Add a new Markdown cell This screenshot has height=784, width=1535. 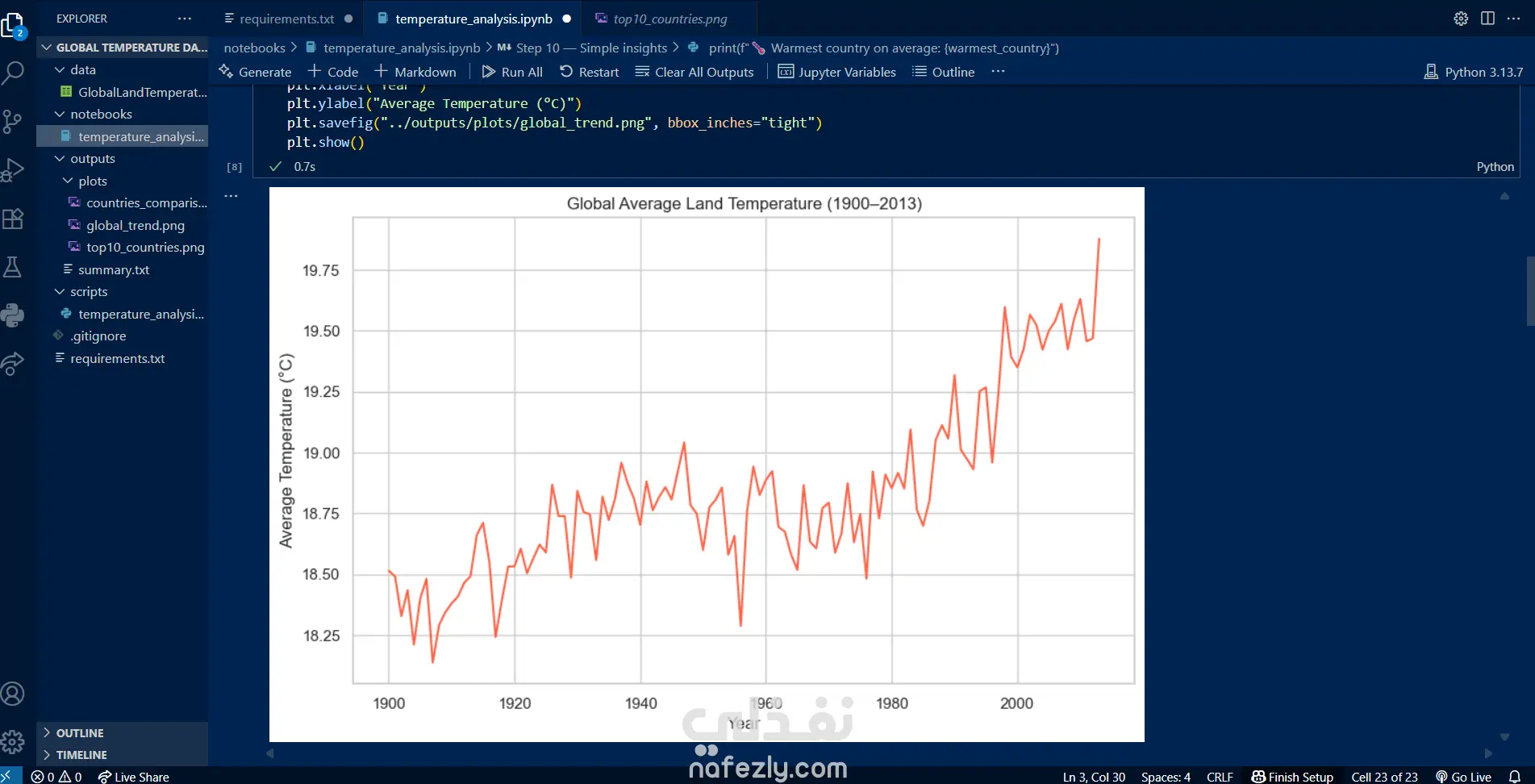click(x=415, y=72)
